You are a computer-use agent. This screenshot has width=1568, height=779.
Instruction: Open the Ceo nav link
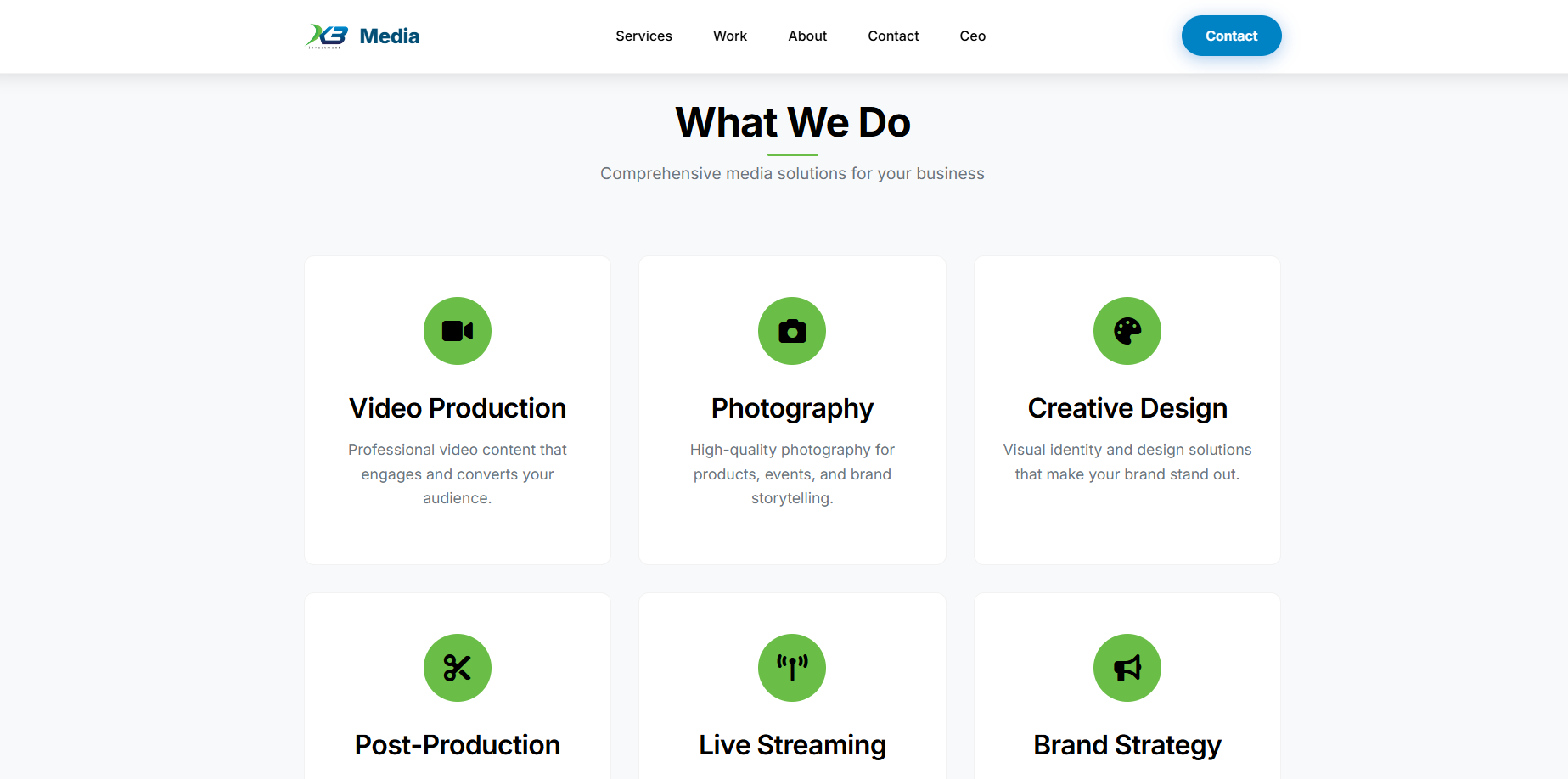point(973,36)
